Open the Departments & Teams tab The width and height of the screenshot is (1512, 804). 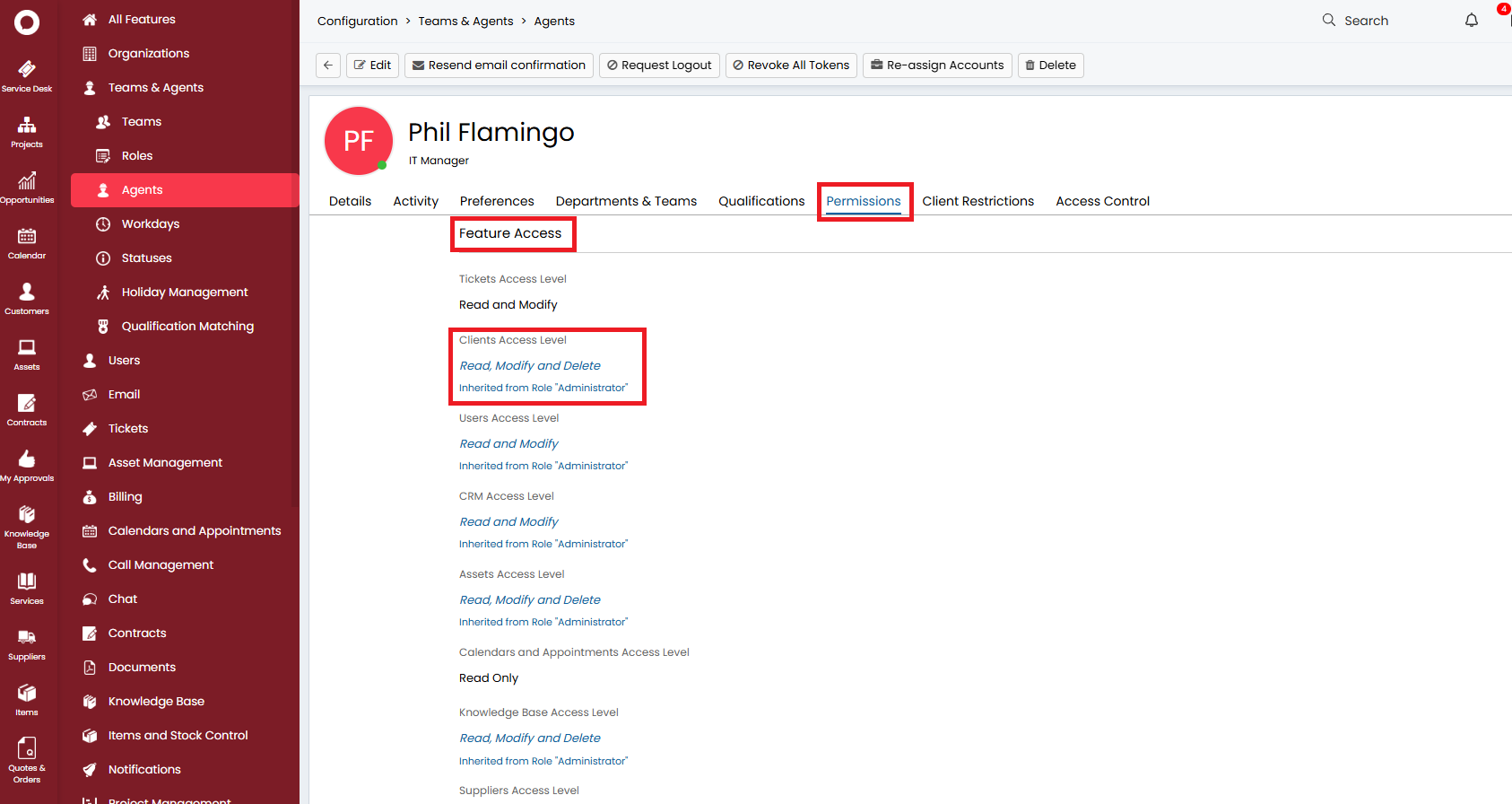point(626,201)
